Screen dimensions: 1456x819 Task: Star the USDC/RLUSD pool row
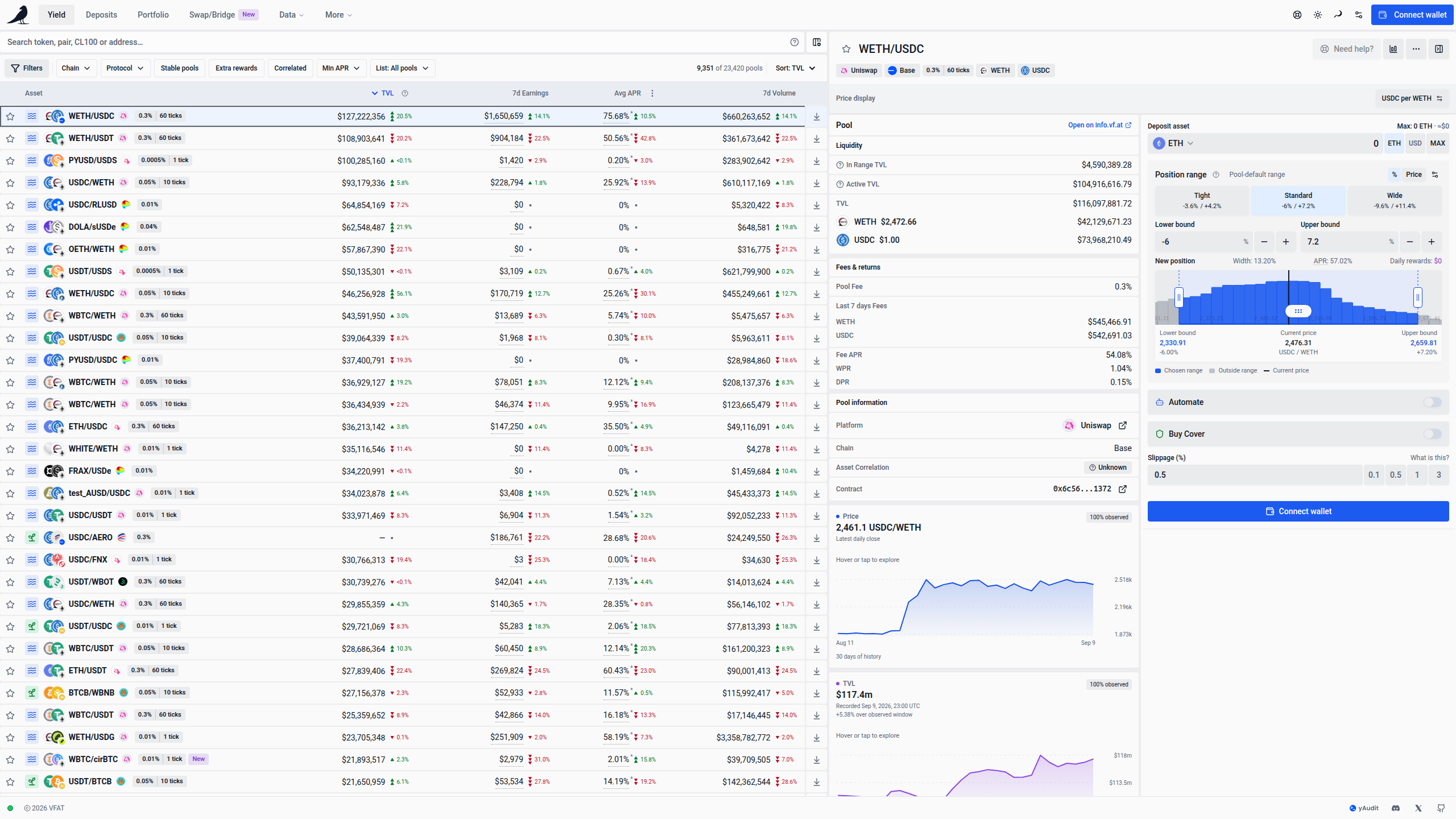(10, 205)
